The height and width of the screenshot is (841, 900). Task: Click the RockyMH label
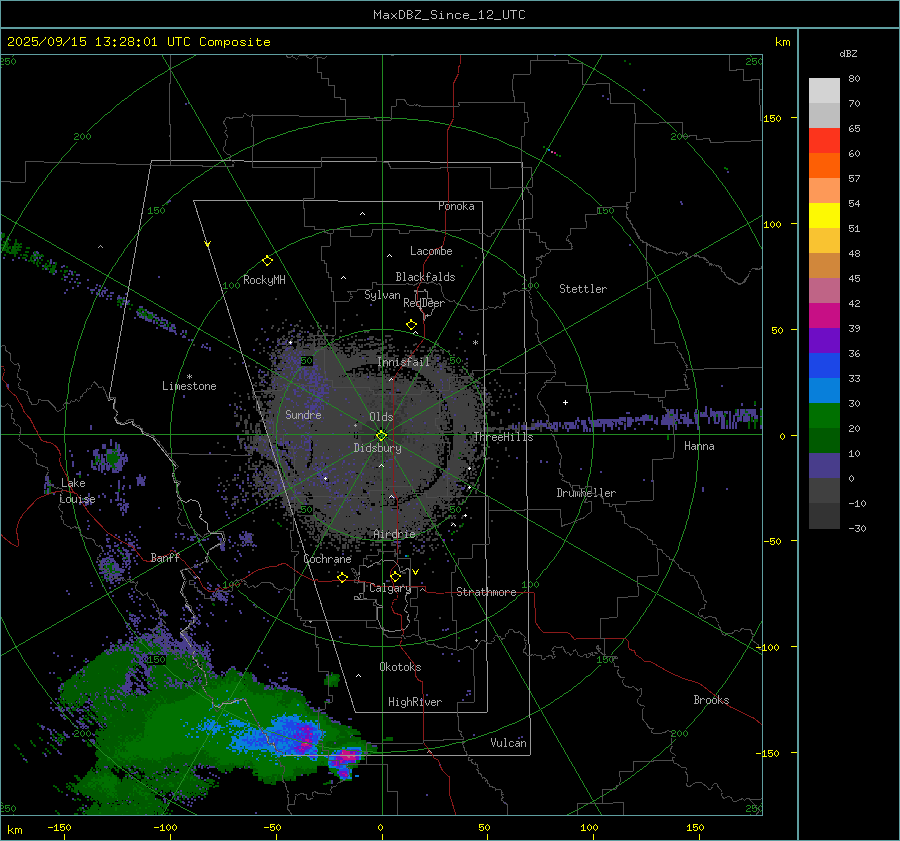point(264,280)
